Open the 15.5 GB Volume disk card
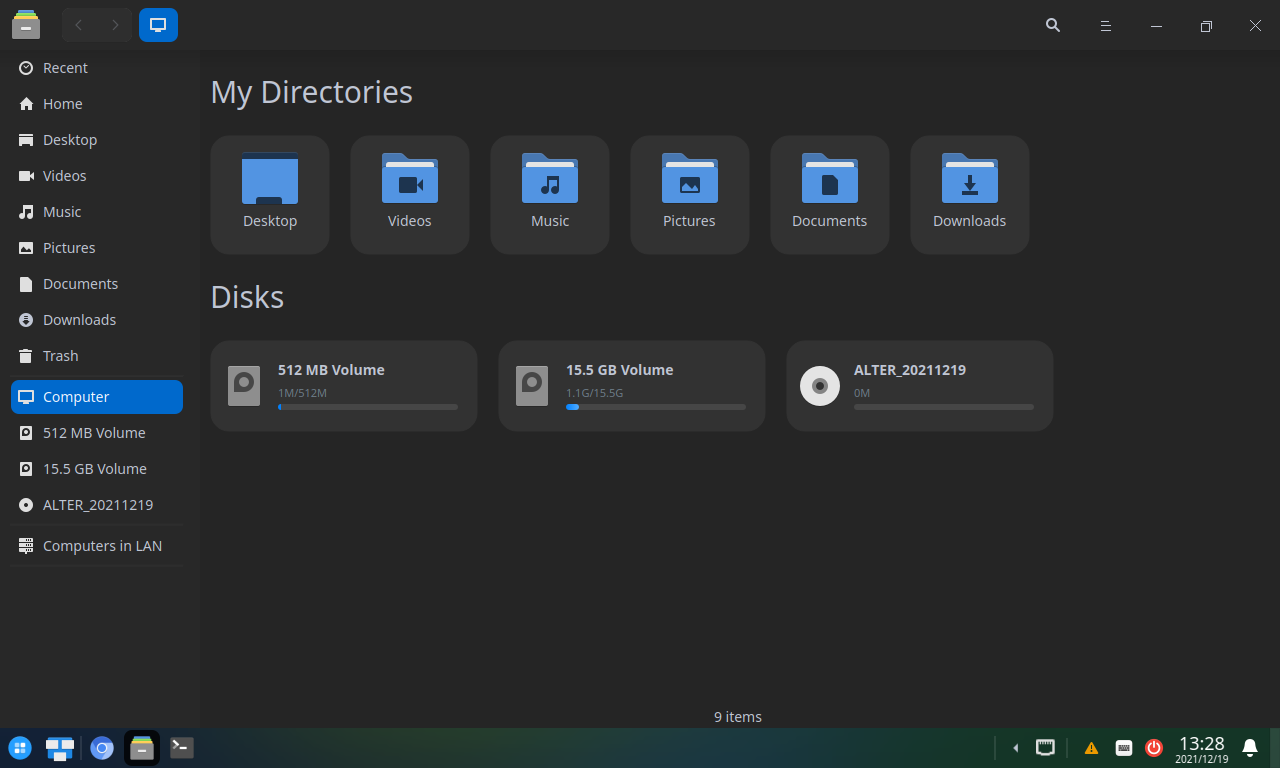Image resolution: width=1280 pixels, height=768 pixels. (632, 386)
